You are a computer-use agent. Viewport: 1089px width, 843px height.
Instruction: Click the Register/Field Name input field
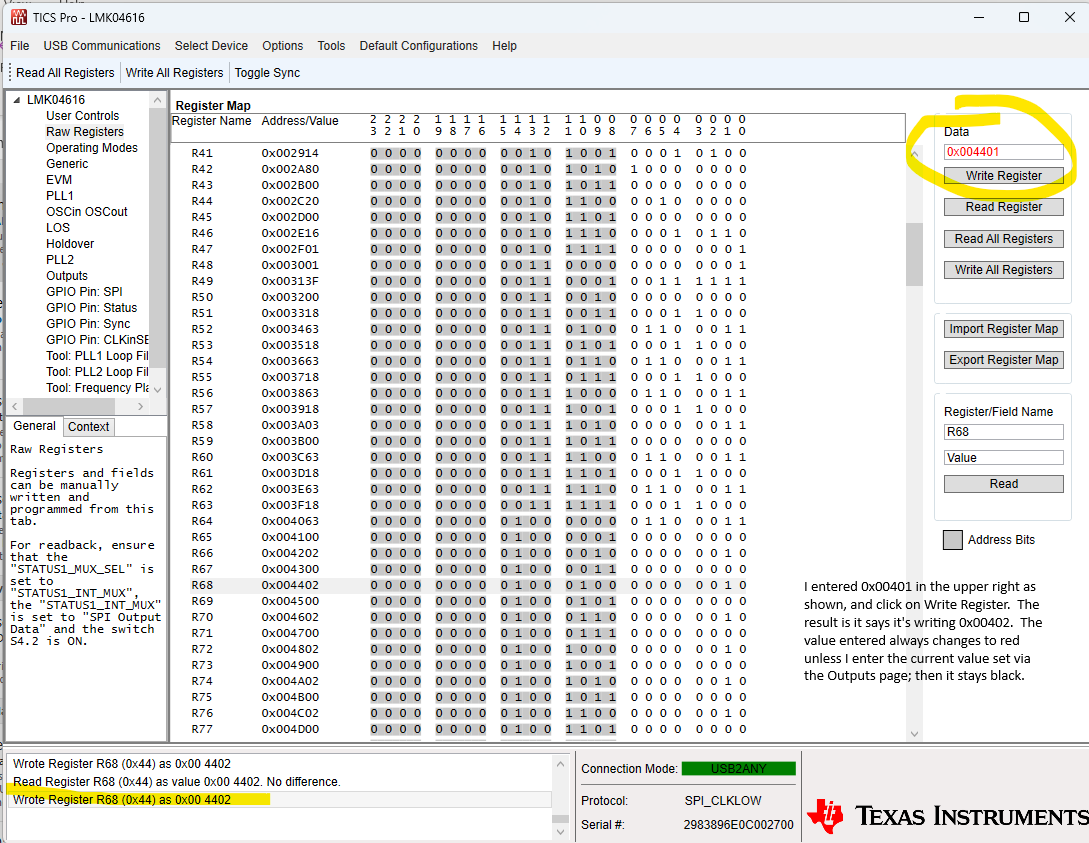[1003, 432]
